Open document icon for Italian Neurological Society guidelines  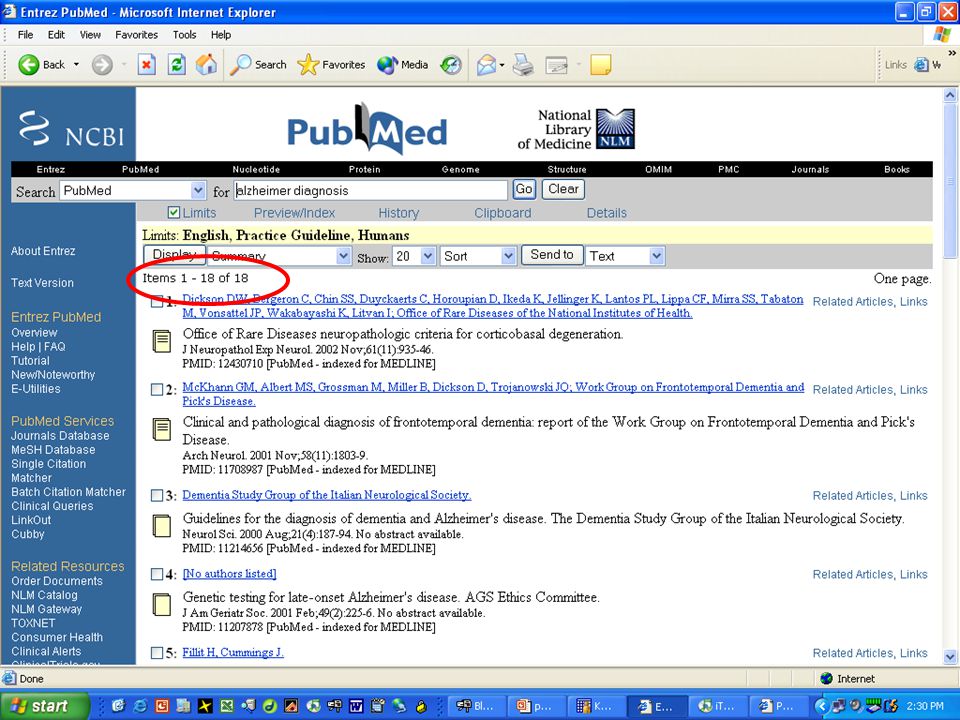pyautogui.click(x=162, y=526)
